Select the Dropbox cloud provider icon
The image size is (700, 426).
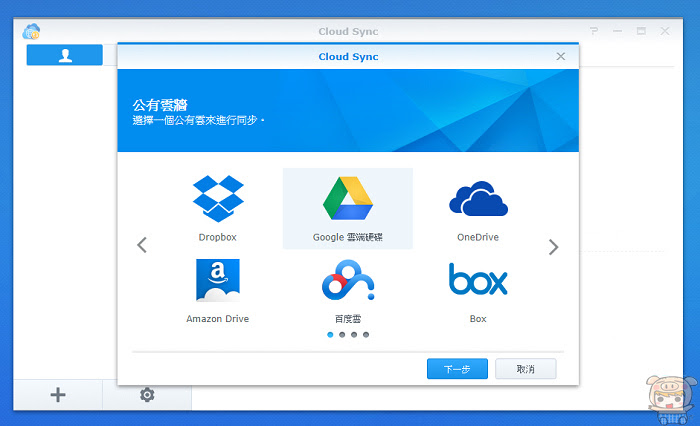tap(218, 199)
